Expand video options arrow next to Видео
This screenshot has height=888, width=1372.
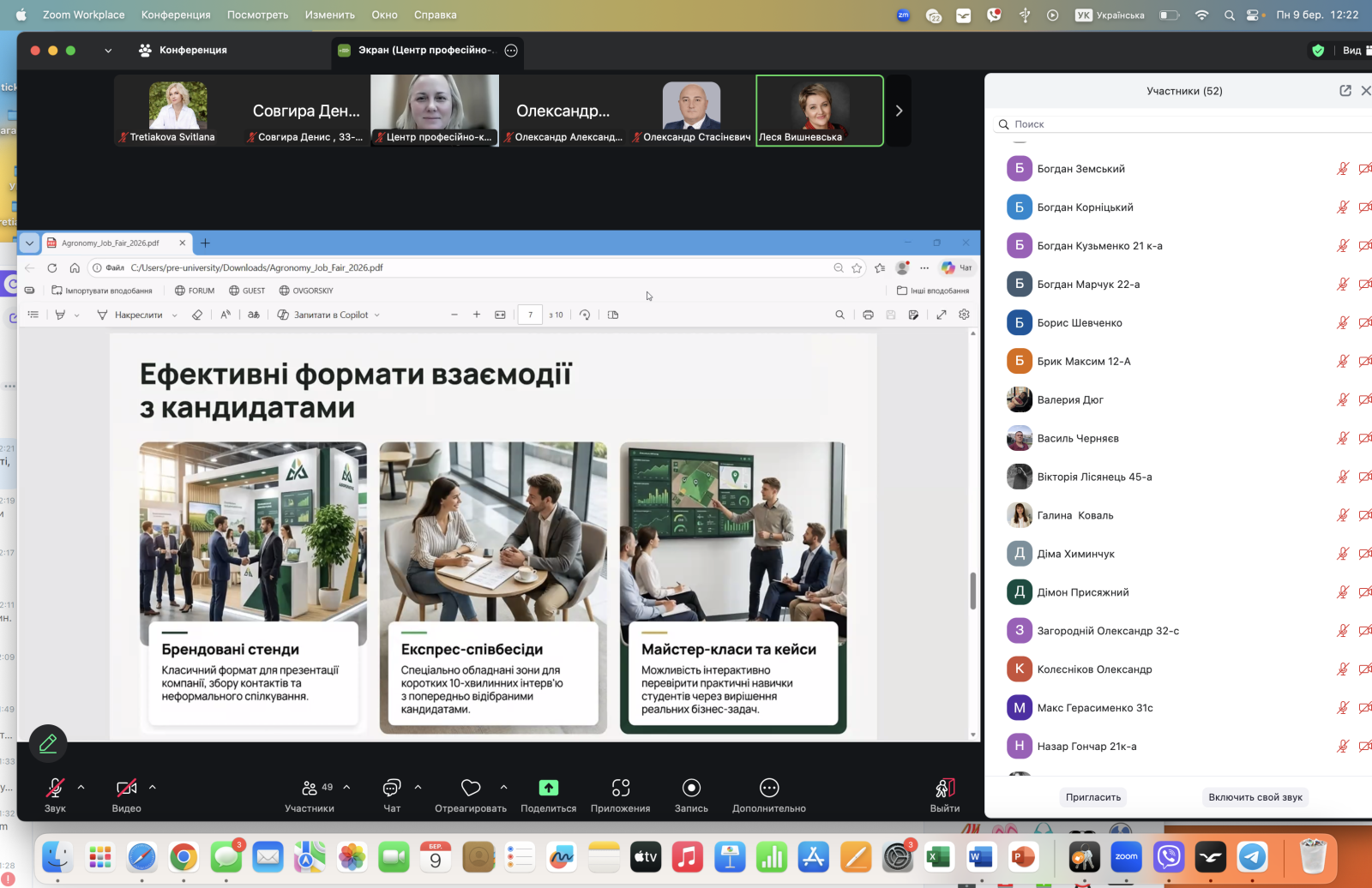[x=153, y=787]
